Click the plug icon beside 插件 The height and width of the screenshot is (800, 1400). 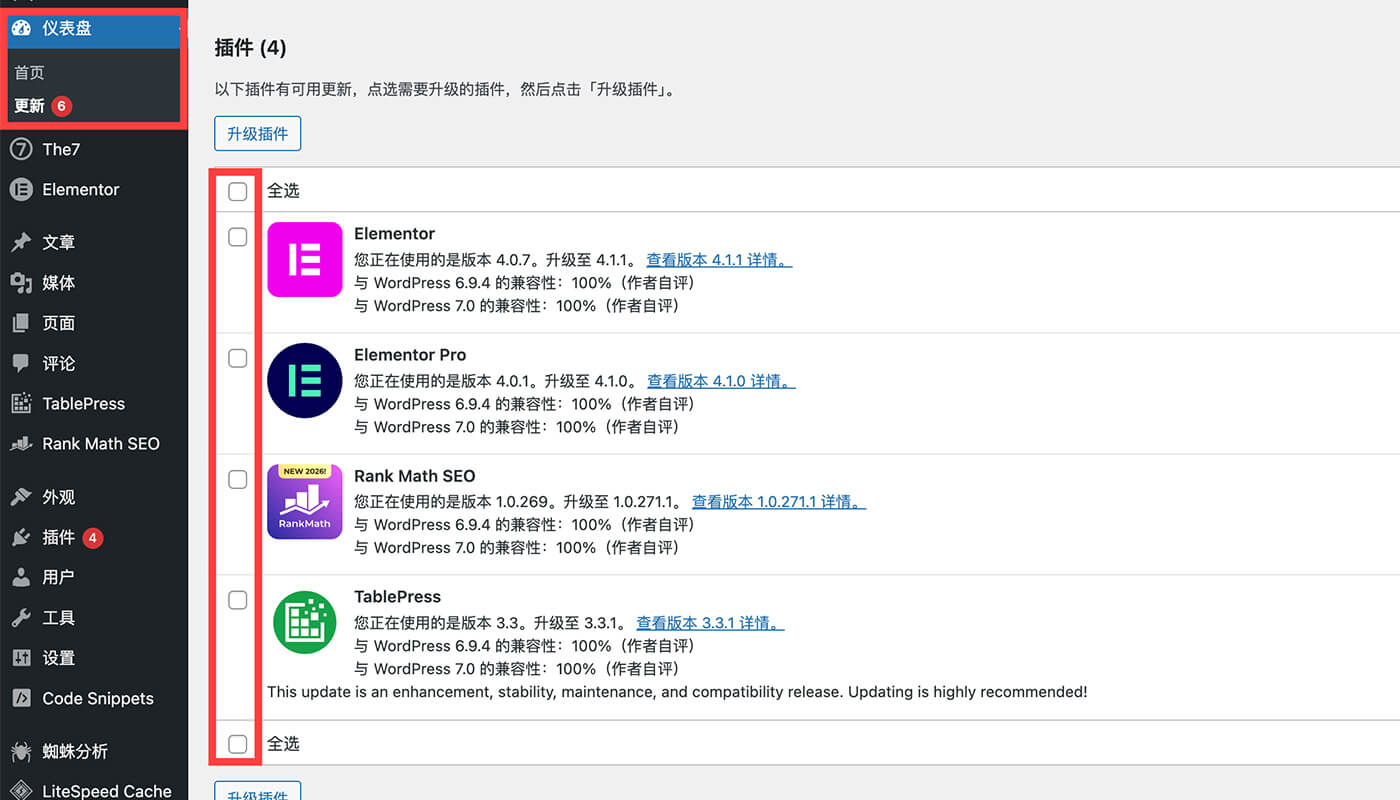[21, 537]
